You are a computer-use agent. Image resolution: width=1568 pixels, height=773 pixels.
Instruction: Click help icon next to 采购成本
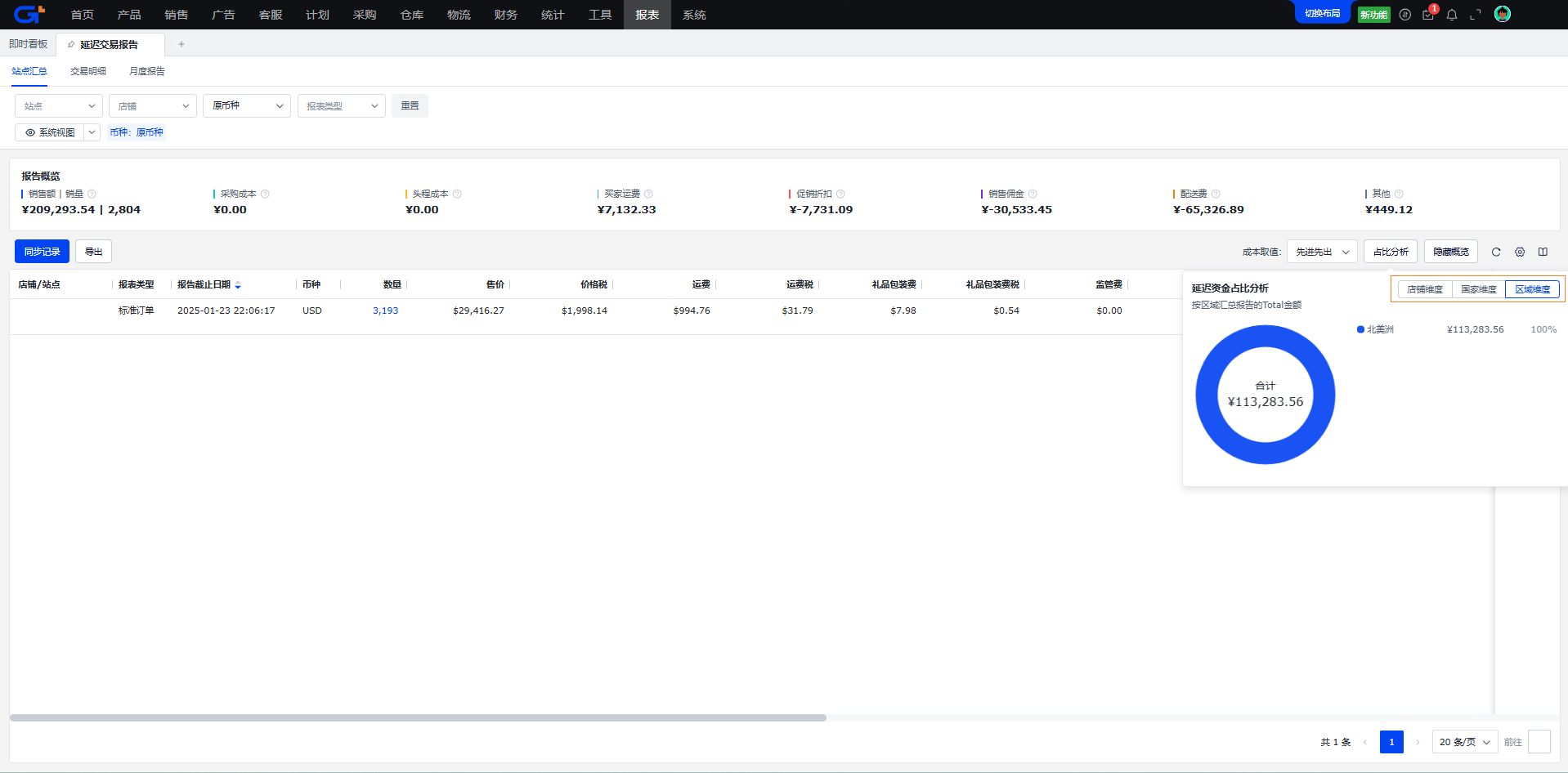pyautogui.click(x=265, y=194)
